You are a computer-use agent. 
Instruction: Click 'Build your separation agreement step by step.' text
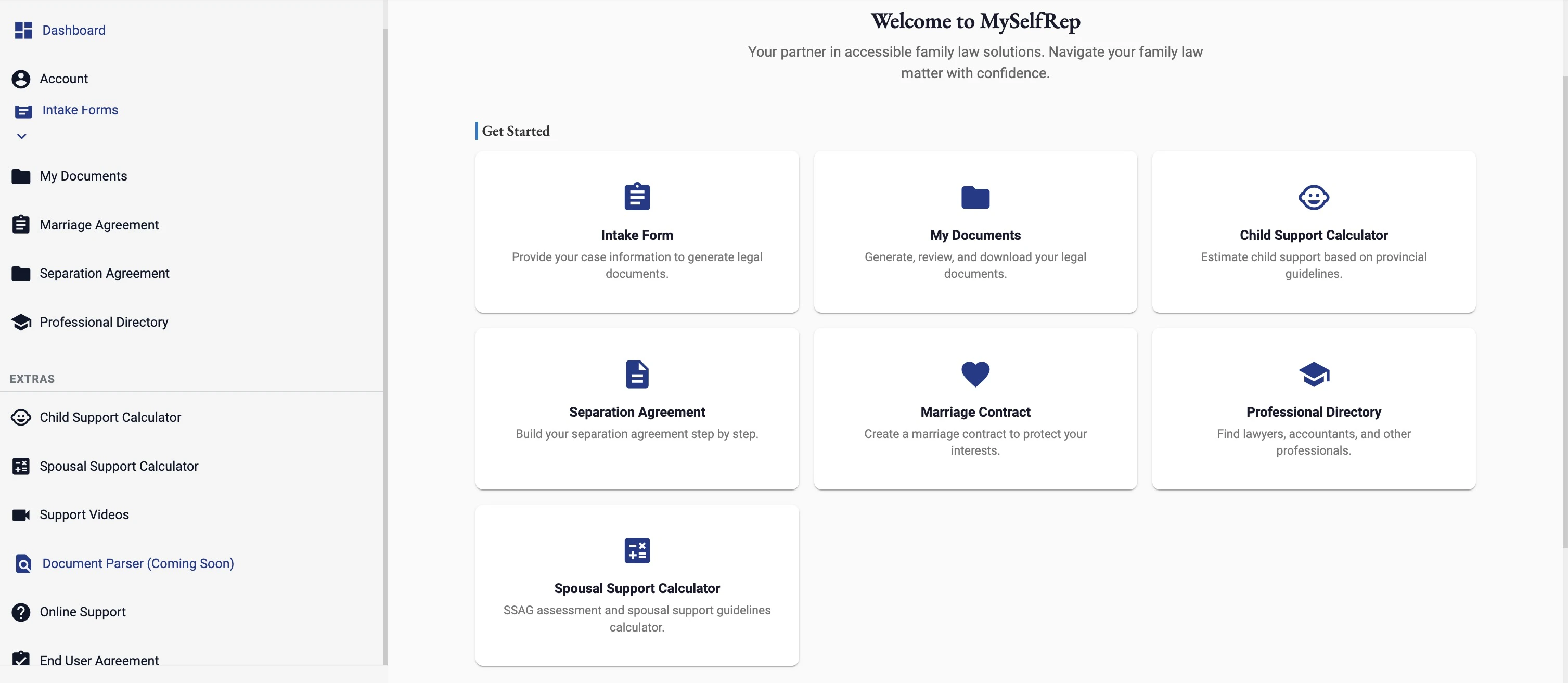coord(637,434)
